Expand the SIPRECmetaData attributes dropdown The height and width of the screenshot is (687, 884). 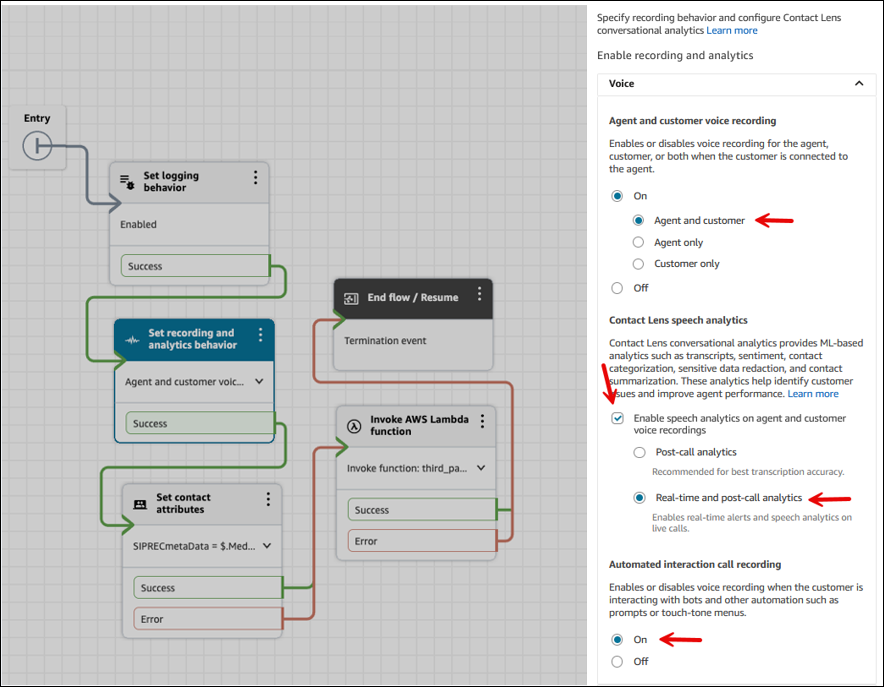click(x=267, y=546)
